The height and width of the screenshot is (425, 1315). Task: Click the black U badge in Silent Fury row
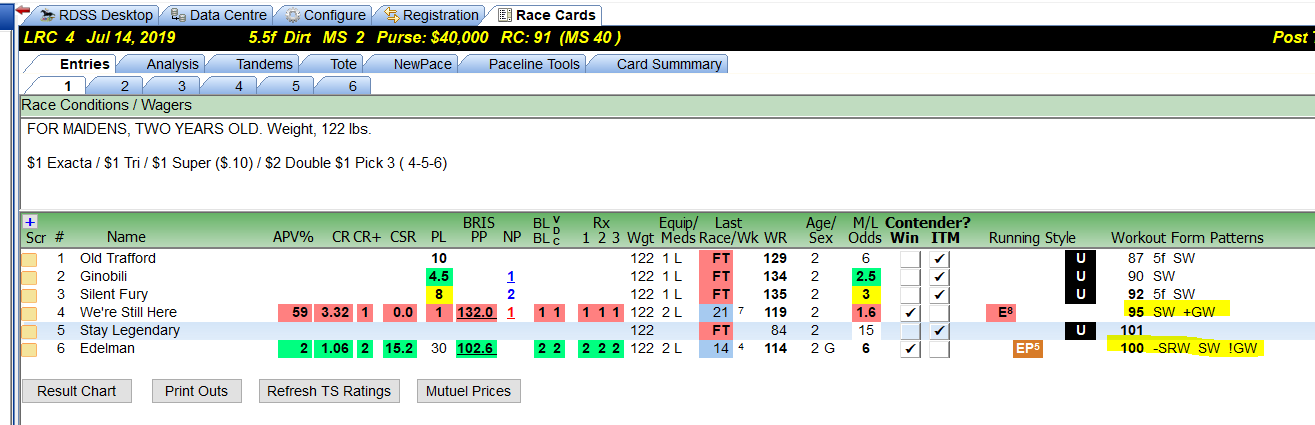[1080, 294]
